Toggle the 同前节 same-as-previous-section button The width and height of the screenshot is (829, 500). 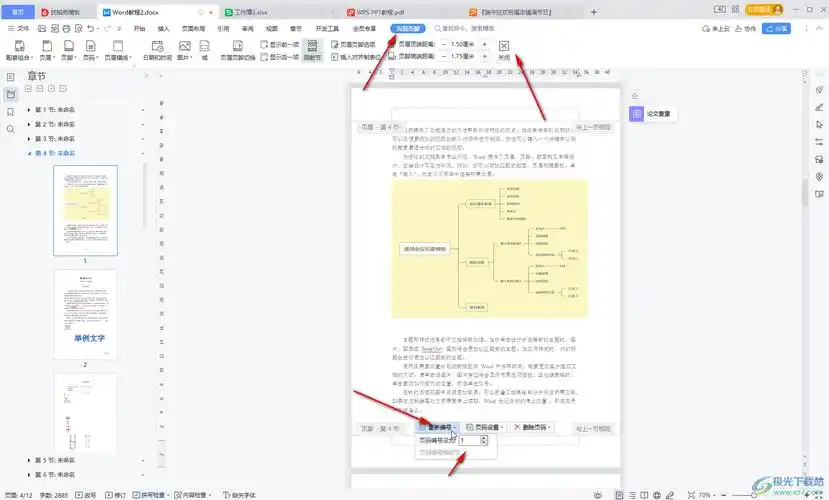312,50
